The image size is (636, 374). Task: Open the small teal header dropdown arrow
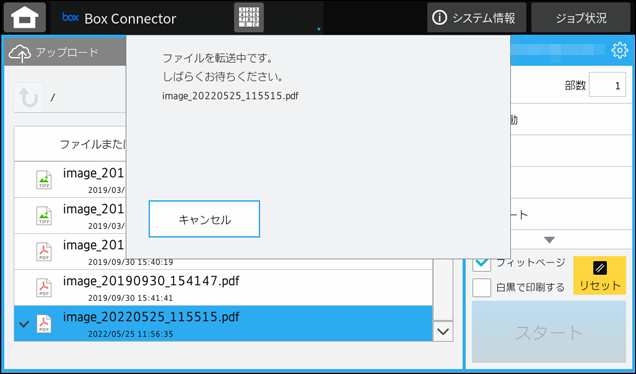pyautogui.click(x=319, y=29)
